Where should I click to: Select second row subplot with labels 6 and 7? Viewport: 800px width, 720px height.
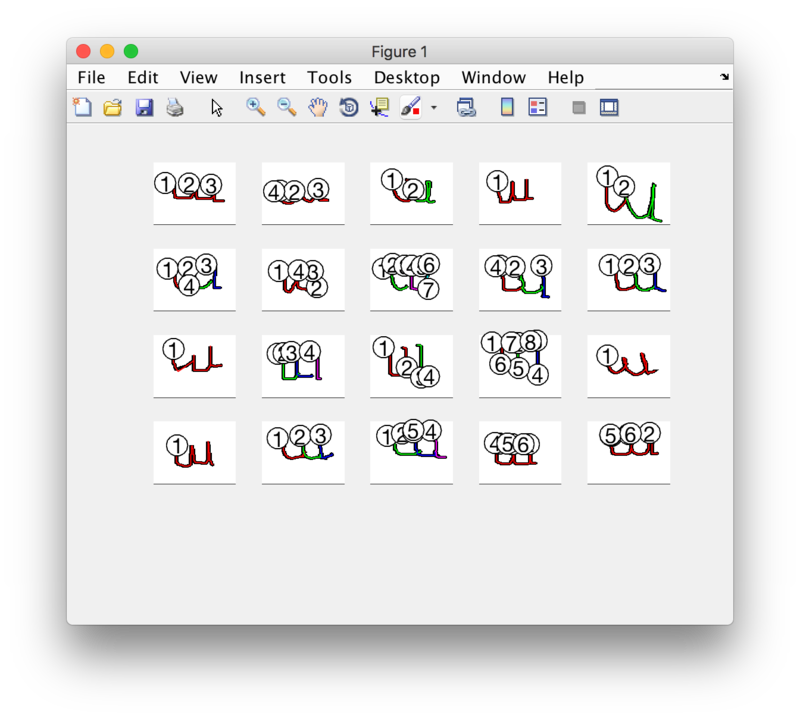coord(411,279)
